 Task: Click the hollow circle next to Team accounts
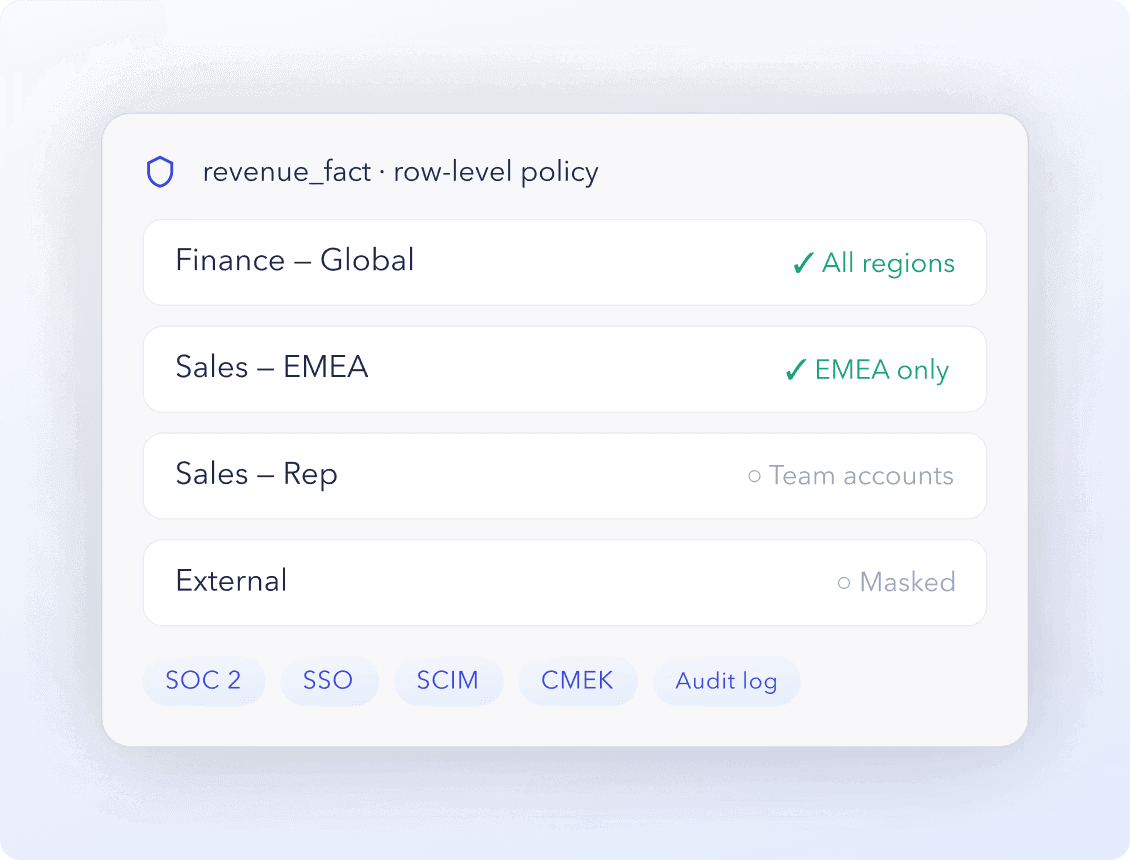point(754,476)
